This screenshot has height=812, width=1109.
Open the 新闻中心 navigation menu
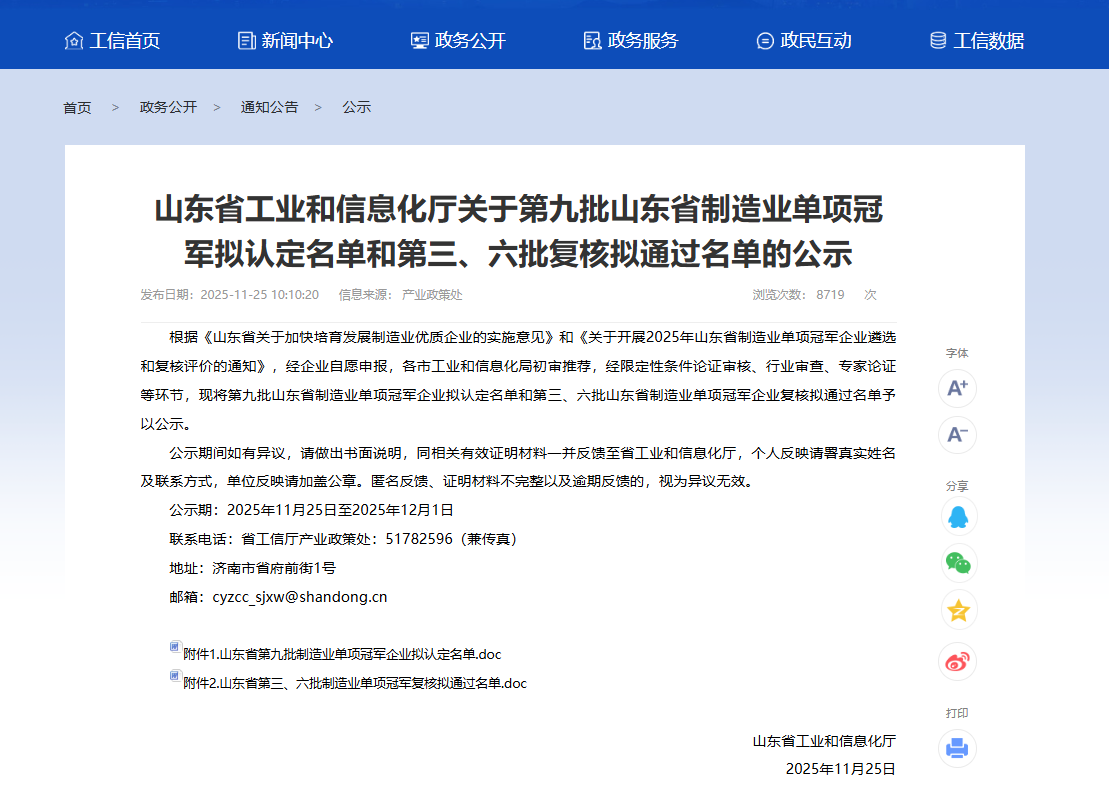click(x=296, y=41)
